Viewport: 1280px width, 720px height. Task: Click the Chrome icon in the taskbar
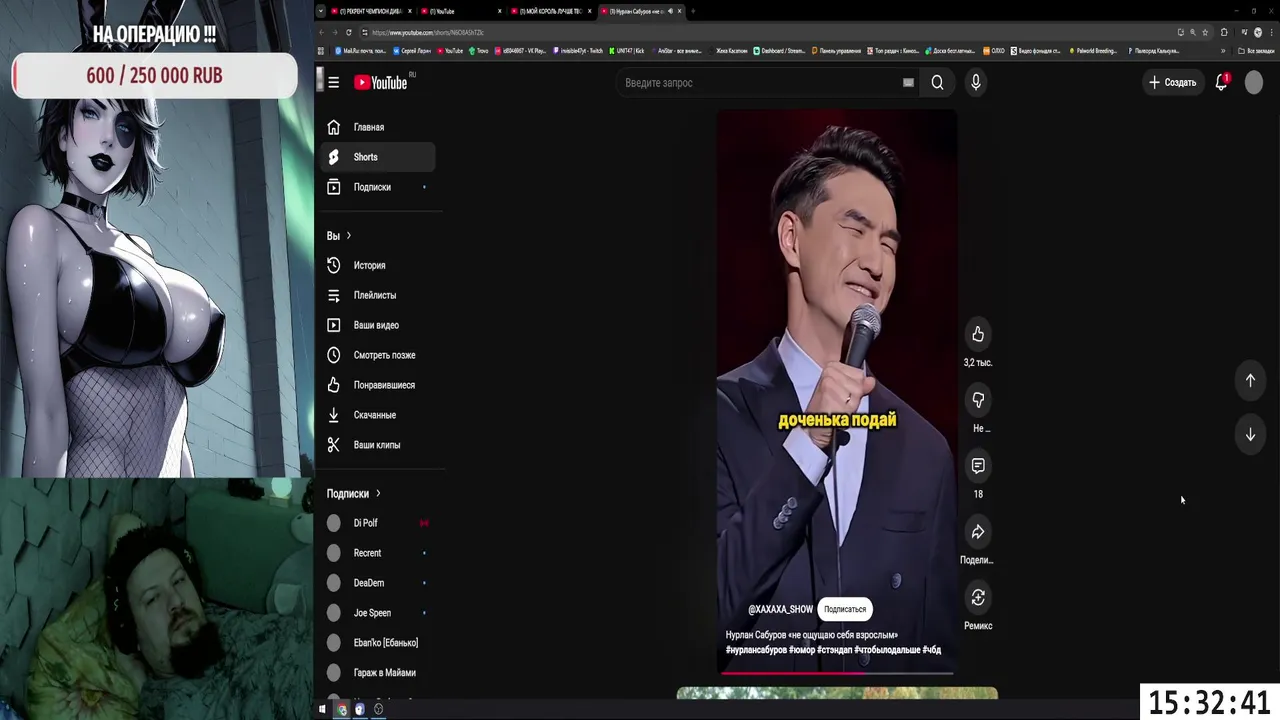(341, 709)
